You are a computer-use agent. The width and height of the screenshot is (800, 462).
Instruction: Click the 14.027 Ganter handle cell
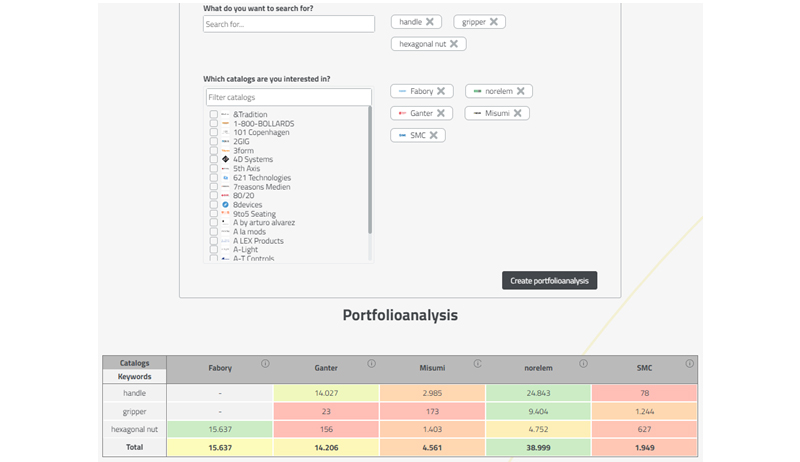pos(326,393)
